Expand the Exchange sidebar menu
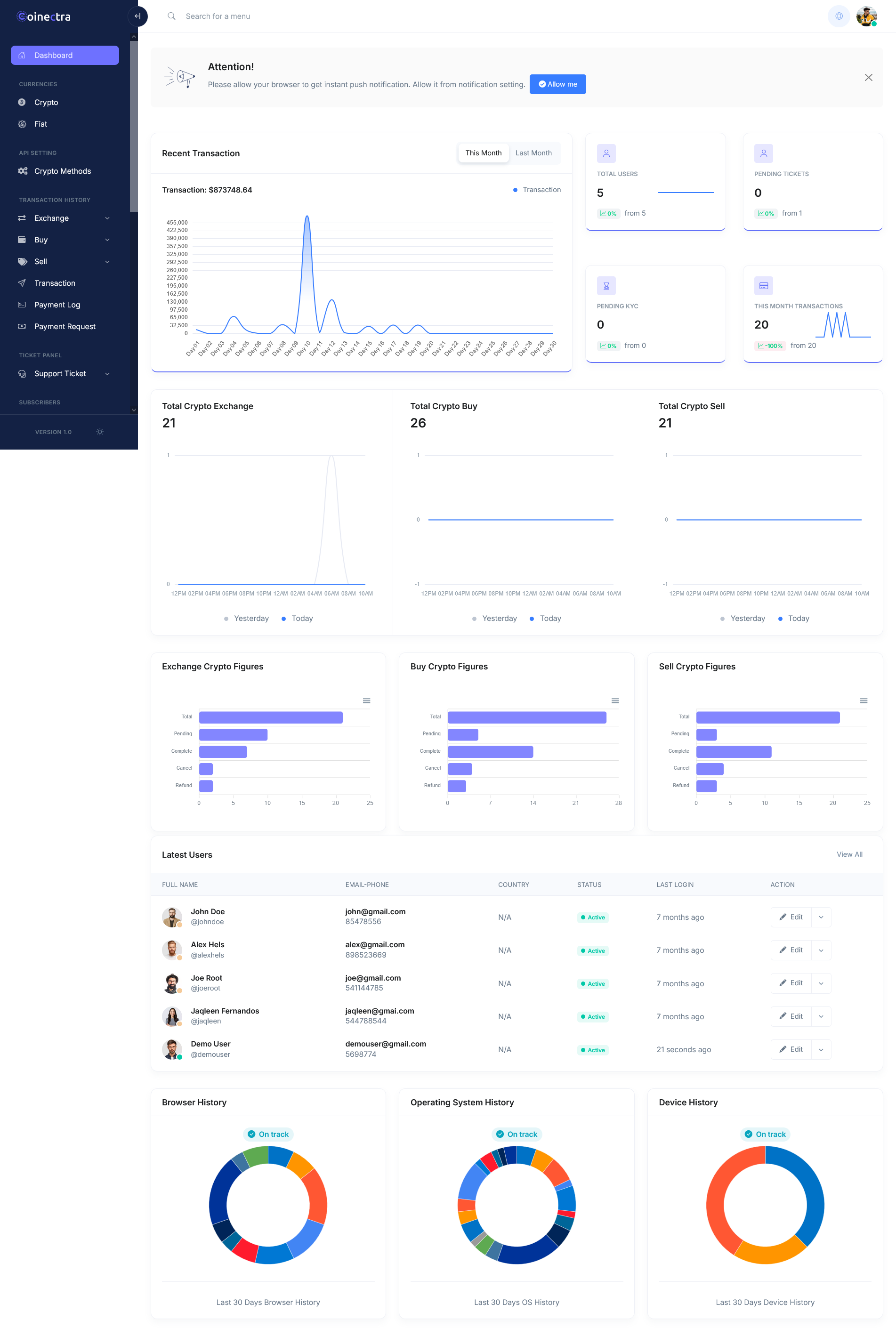The image size is (896, 1336). click(x=65, y=218)
